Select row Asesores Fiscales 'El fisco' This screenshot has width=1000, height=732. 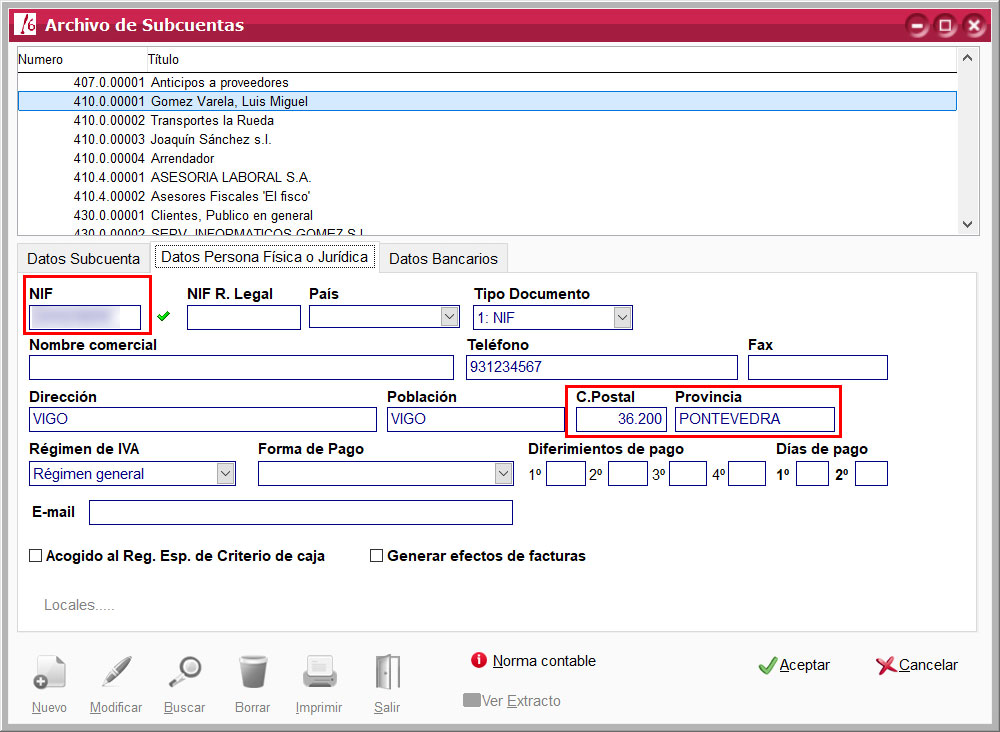tap(487, 196)
